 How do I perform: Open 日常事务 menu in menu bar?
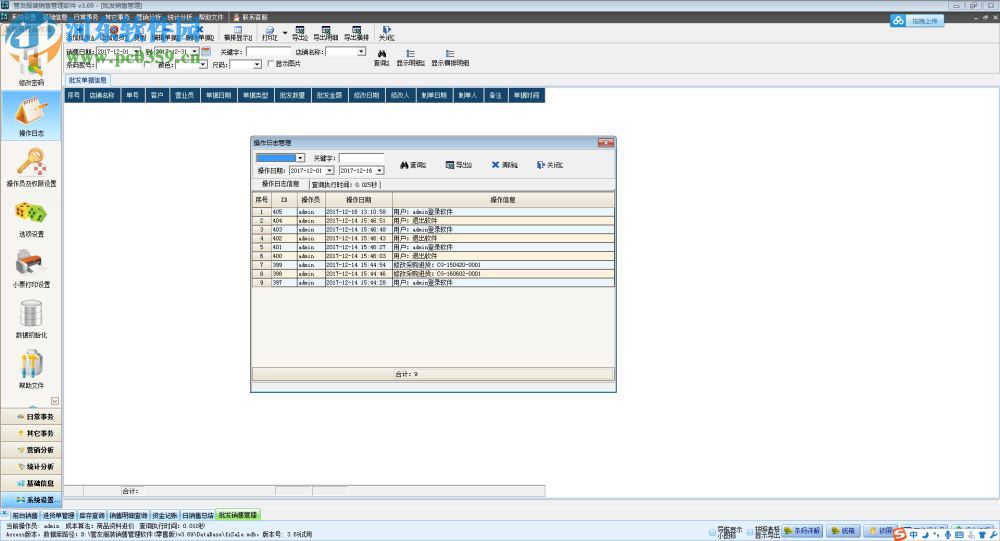(86, 17)
